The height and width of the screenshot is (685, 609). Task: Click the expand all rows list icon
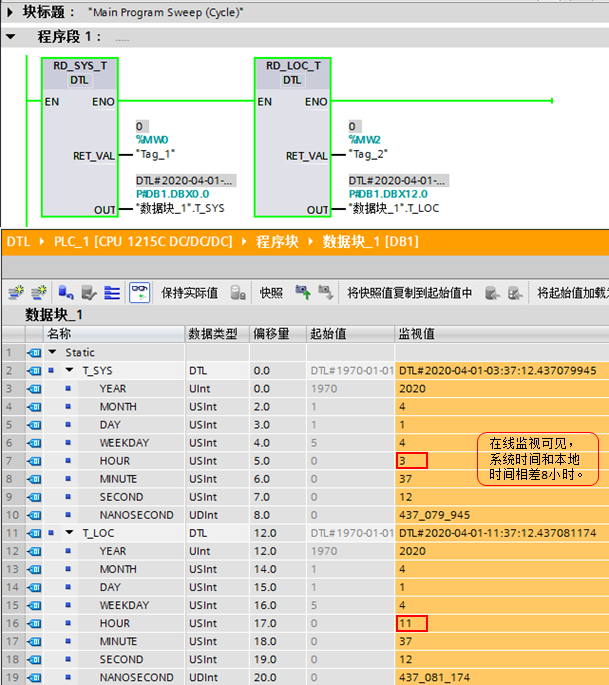(x=112, y=292)
